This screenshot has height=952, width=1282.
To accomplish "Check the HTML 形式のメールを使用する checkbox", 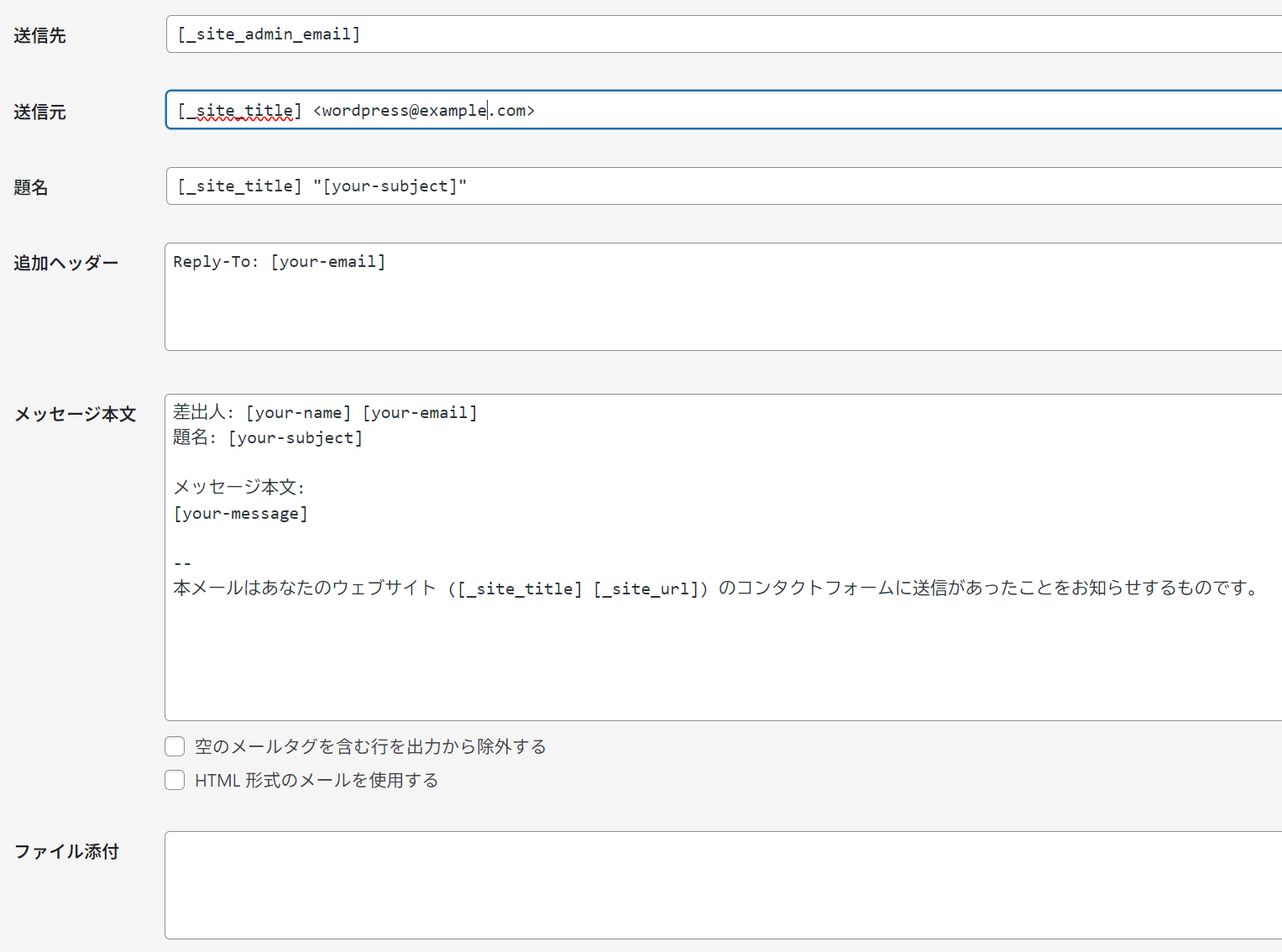I will (175, 780).
